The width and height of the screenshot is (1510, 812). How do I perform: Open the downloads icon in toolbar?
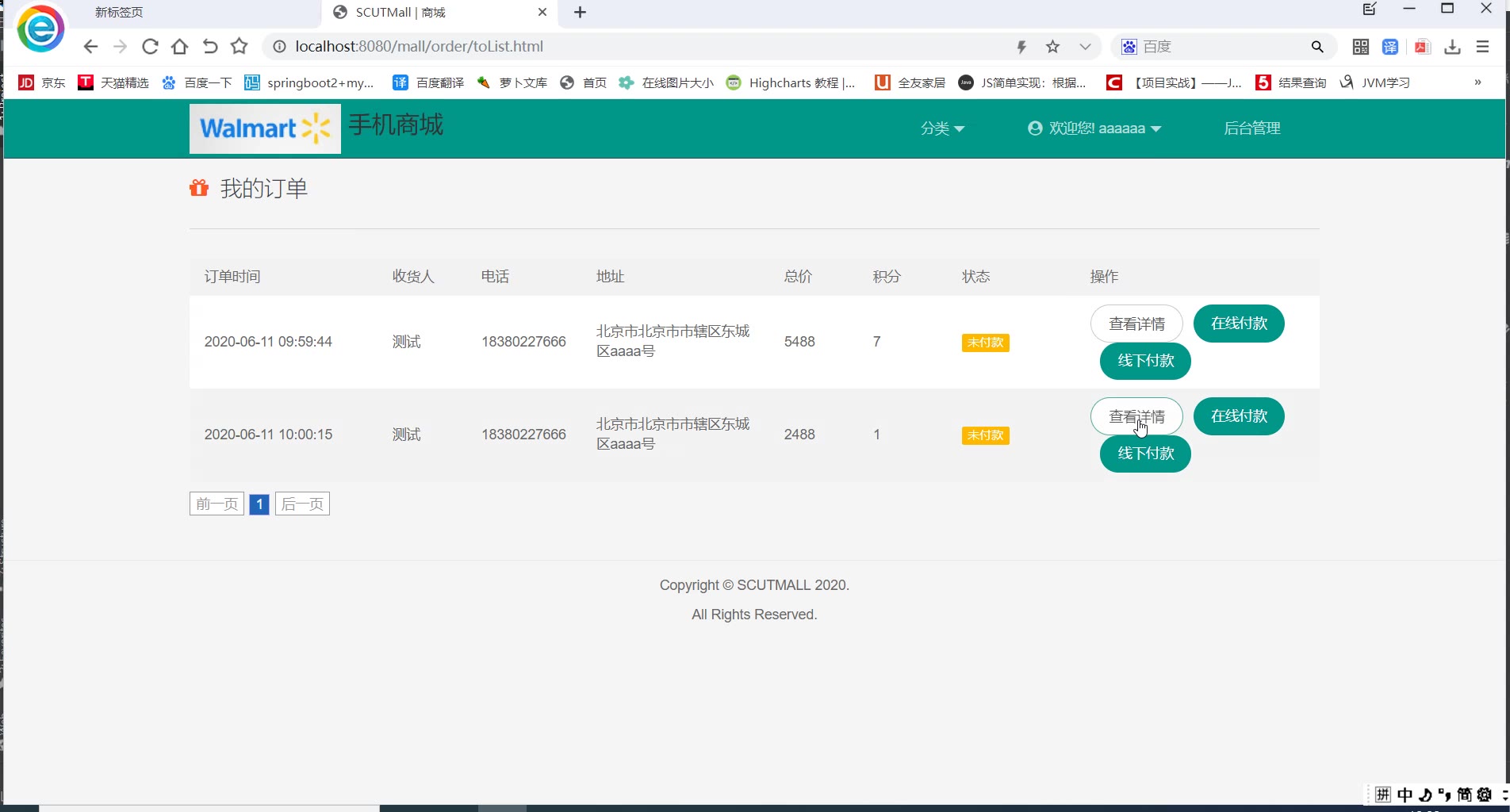[x=1452, y=47]
